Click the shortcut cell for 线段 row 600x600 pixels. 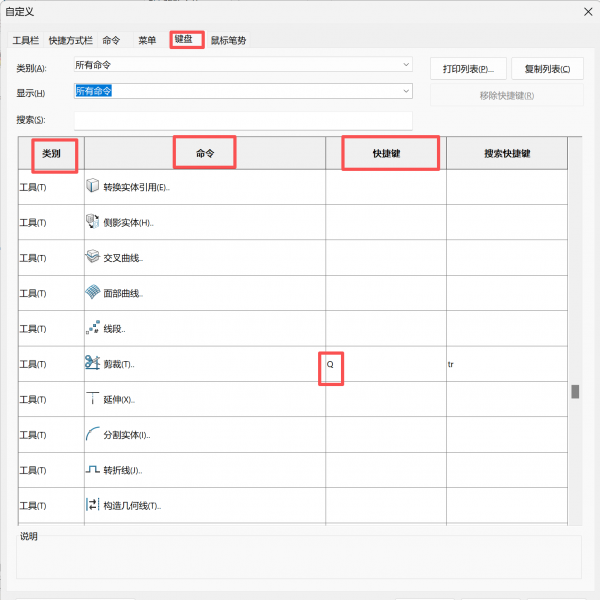pos(386,329)
